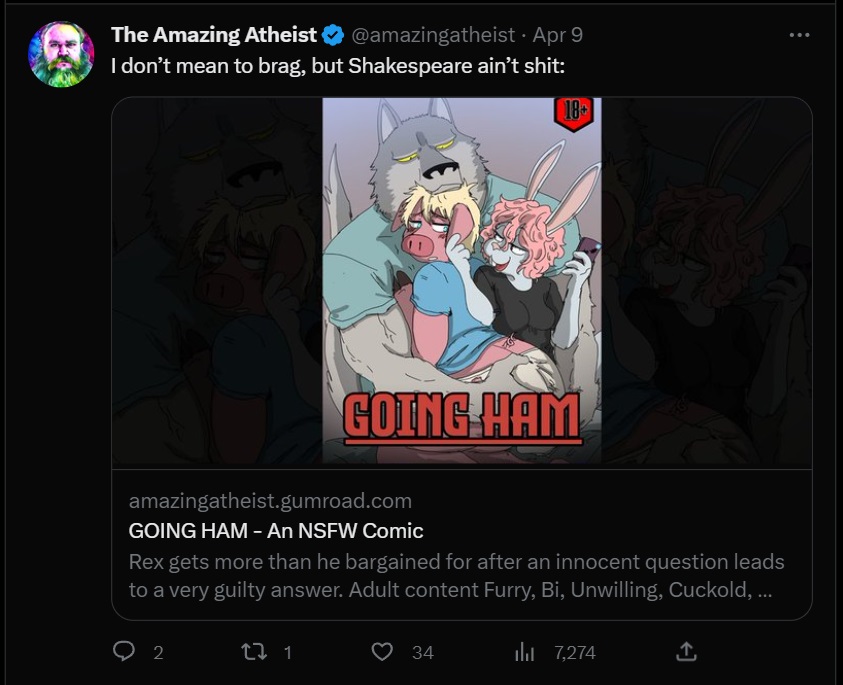Click the Apr 9 timestamp
The height and width of the screenshot is (685, 843).
(x=558, y=35)
